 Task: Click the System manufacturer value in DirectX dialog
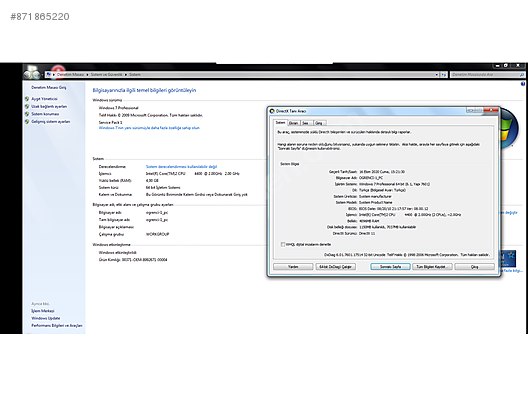click(375, 196)
